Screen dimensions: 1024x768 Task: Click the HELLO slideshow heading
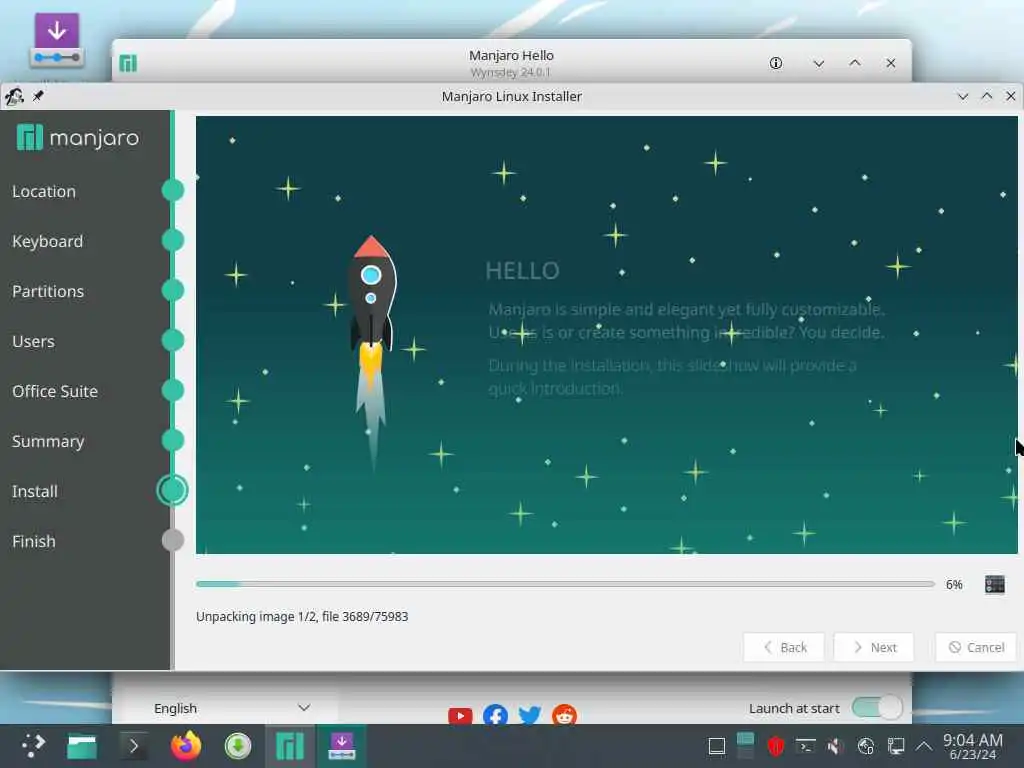coord(522,270)
